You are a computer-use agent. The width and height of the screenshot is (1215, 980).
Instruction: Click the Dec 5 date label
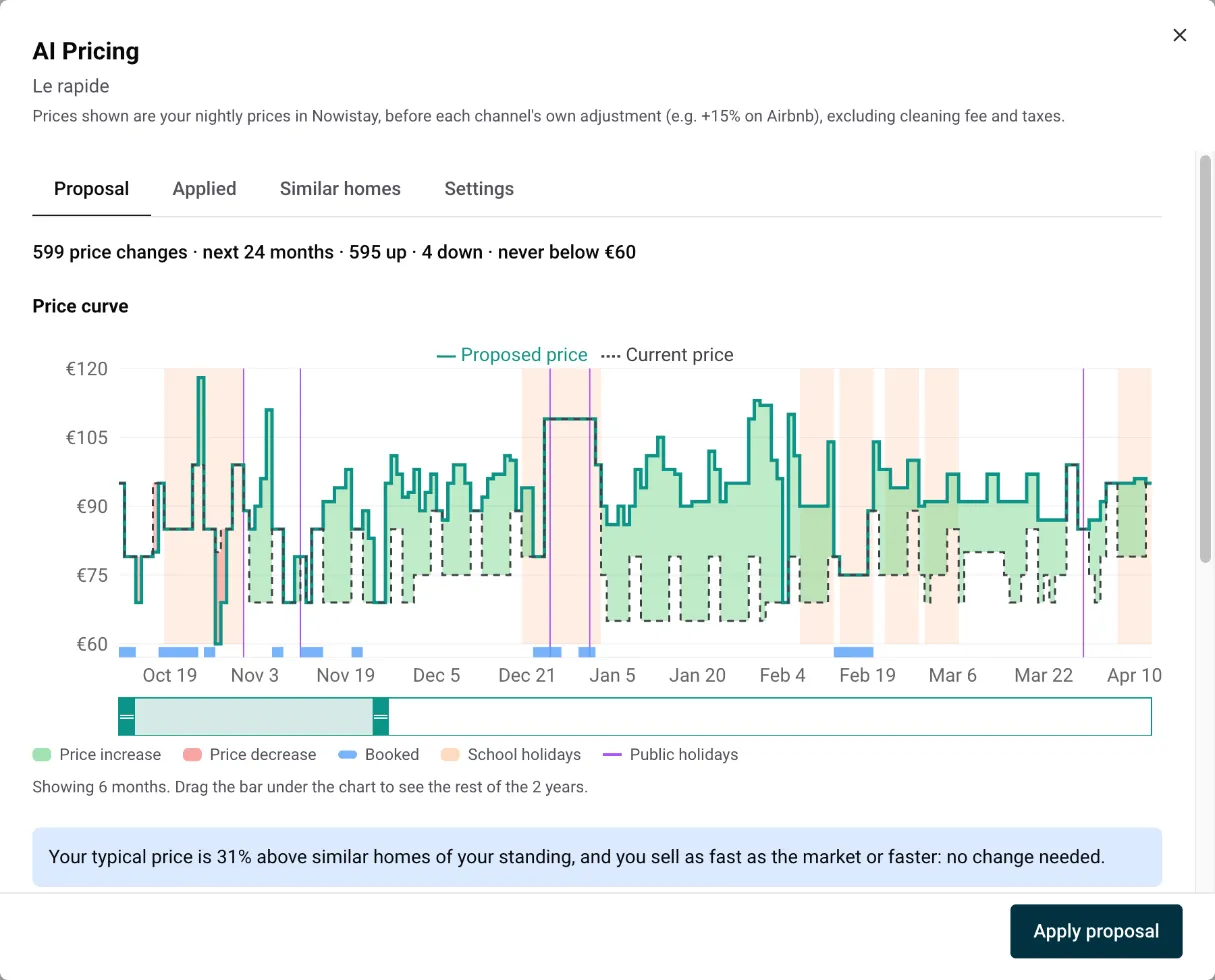tap(437, 675)
